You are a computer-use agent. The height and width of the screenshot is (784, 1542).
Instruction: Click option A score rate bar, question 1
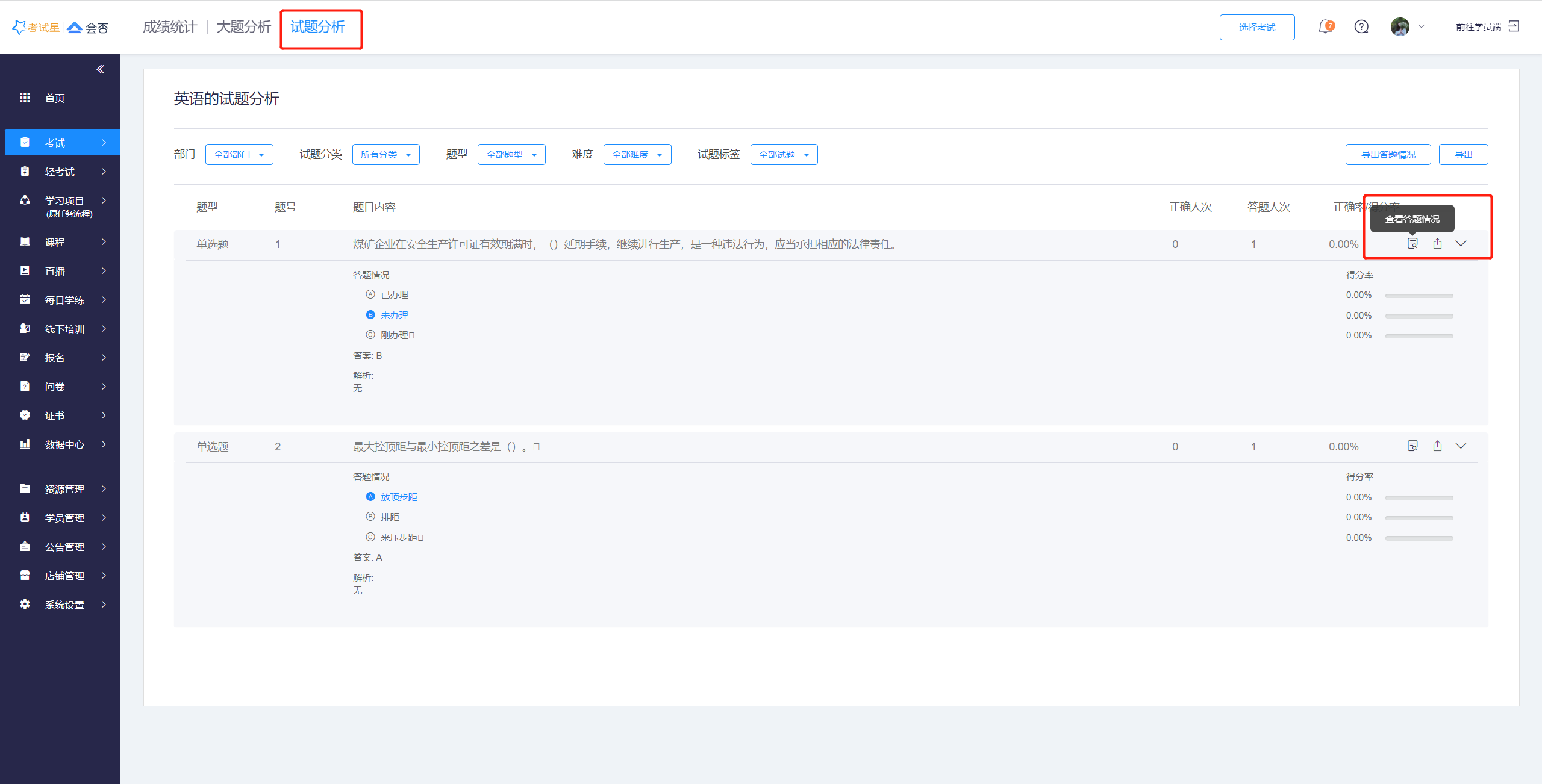[1419, 296]
